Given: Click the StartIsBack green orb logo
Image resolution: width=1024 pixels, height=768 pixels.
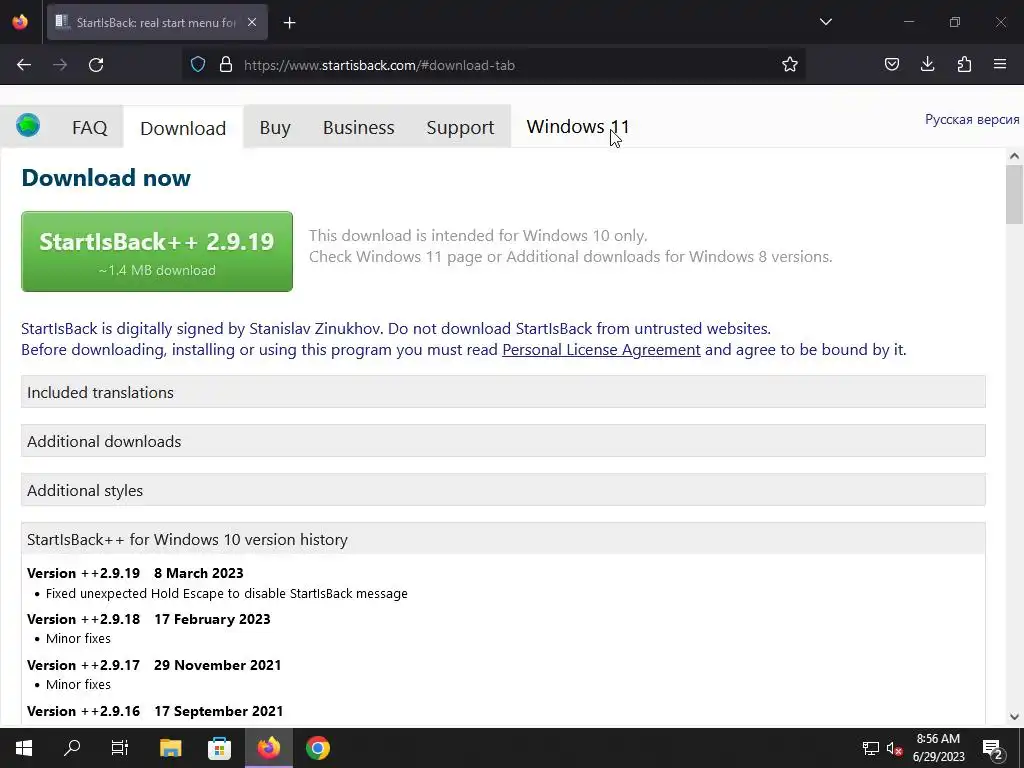Looking at the screenshot, I should 28,125.
